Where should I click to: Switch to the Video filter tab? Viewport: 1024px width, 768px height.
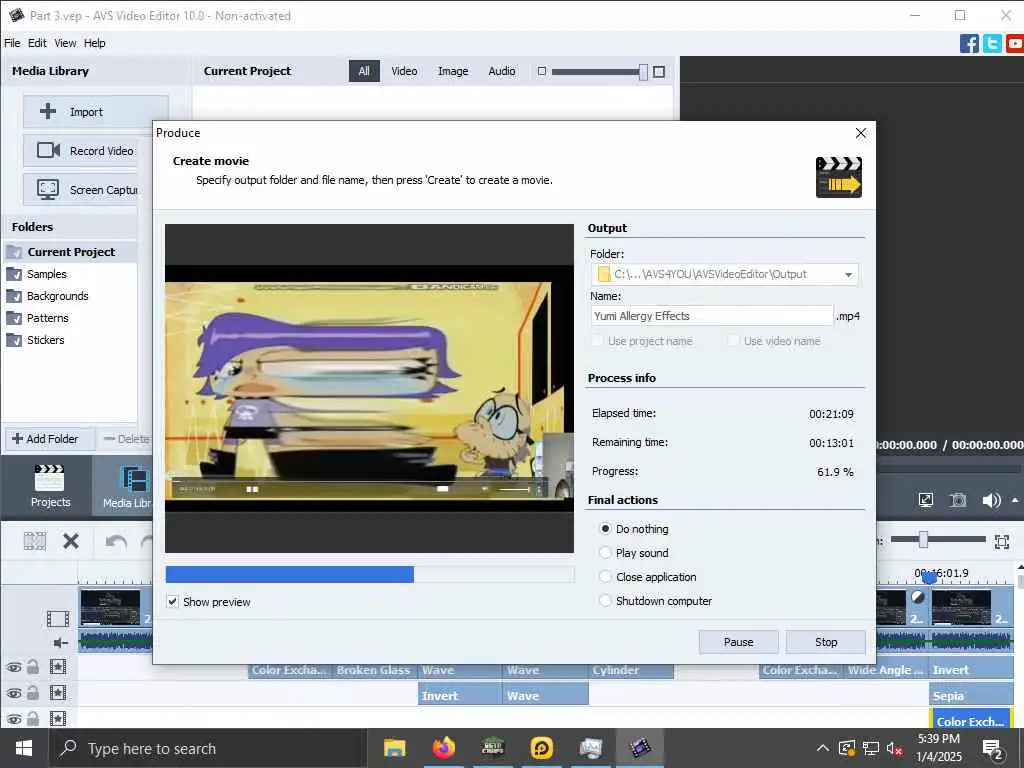point(404,71)
